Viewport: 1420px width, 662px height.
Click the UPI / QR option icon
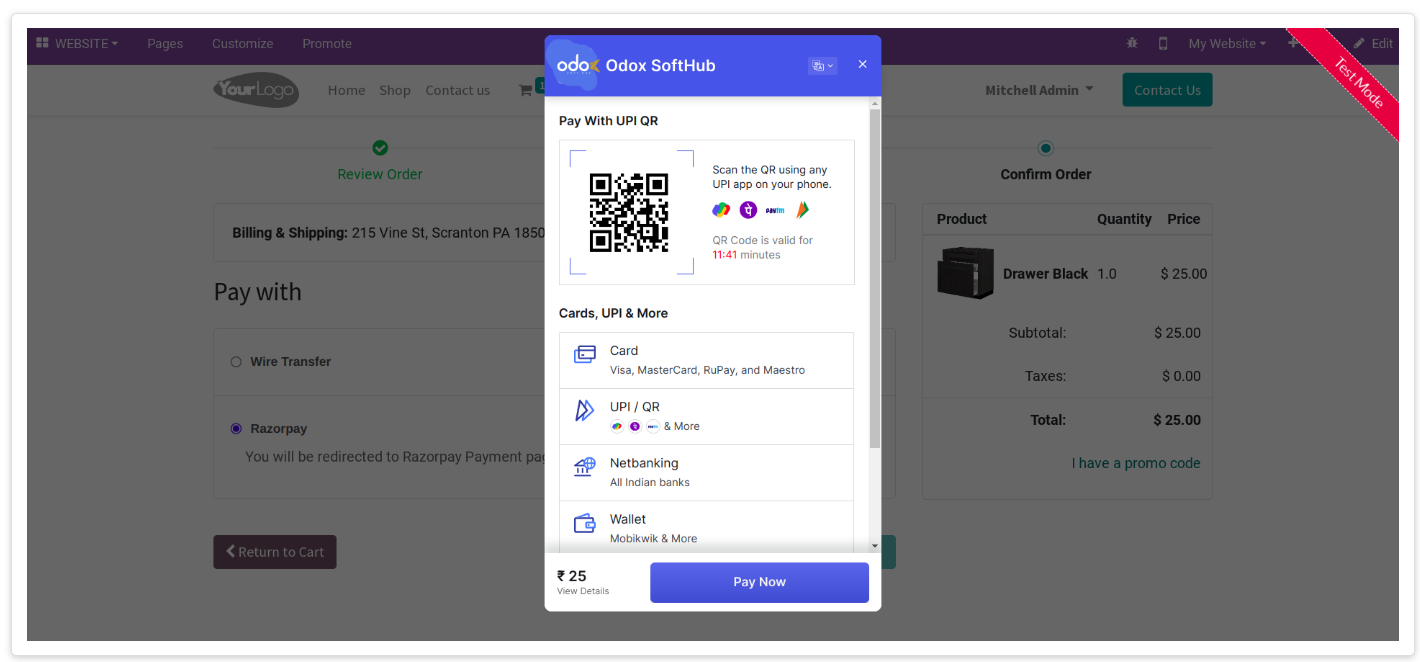tap(585, 410)
